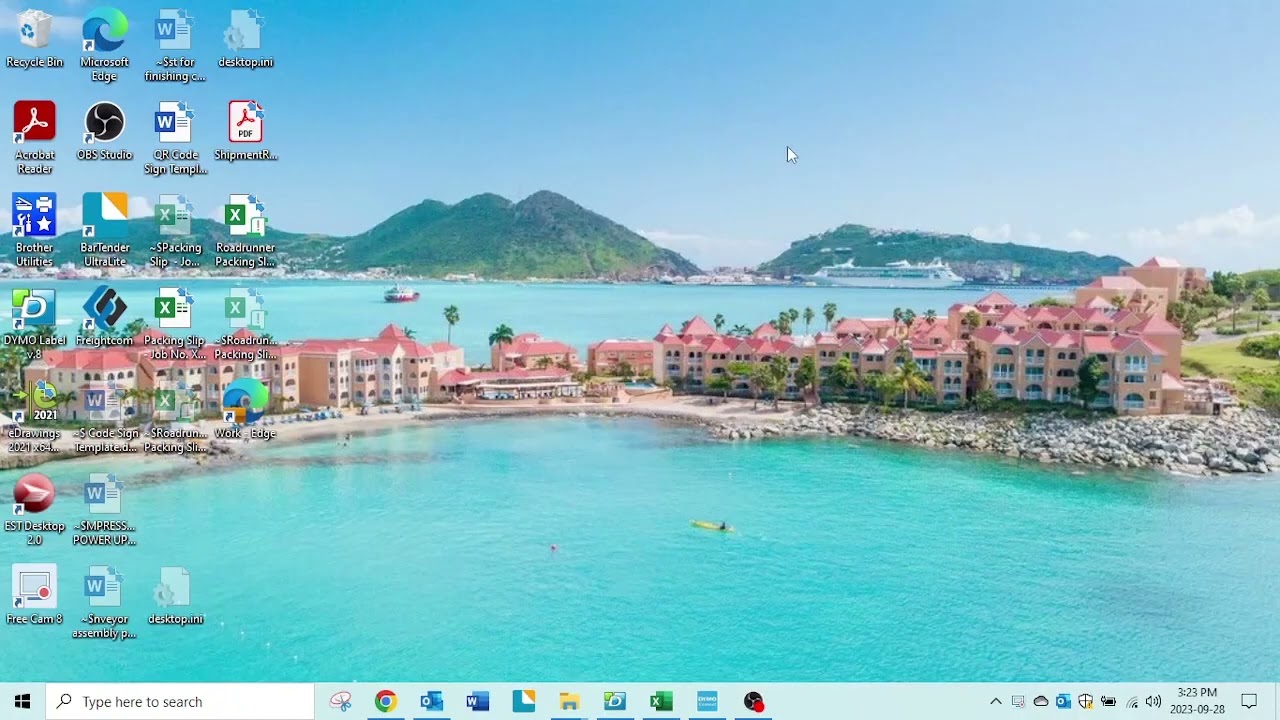Open File Explorer from the taskbar
The width and height of the screenshot is (1280, 720).
[x=570, y=702]
